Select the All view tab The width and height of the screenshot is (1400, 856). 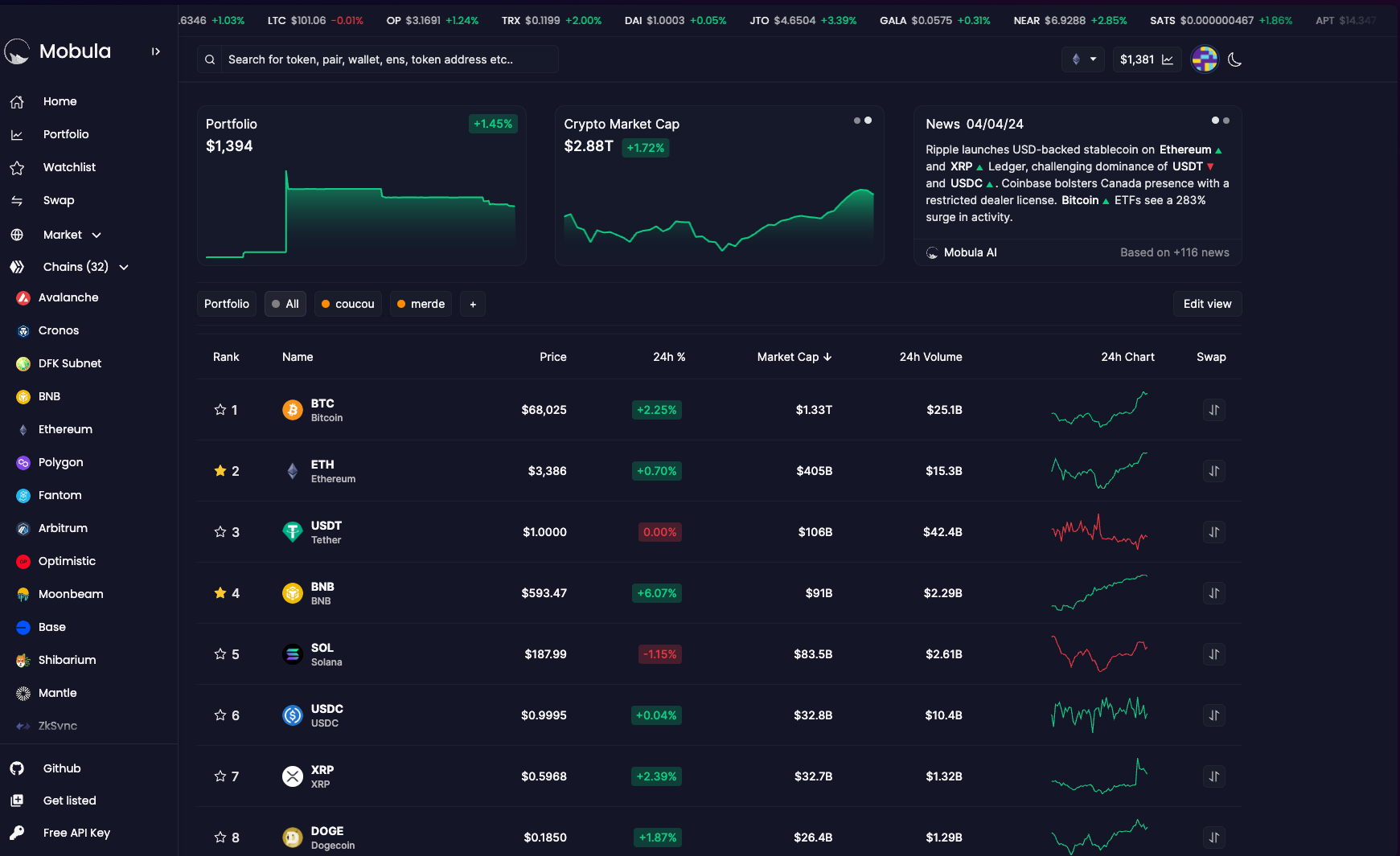[x=285, y=304]
